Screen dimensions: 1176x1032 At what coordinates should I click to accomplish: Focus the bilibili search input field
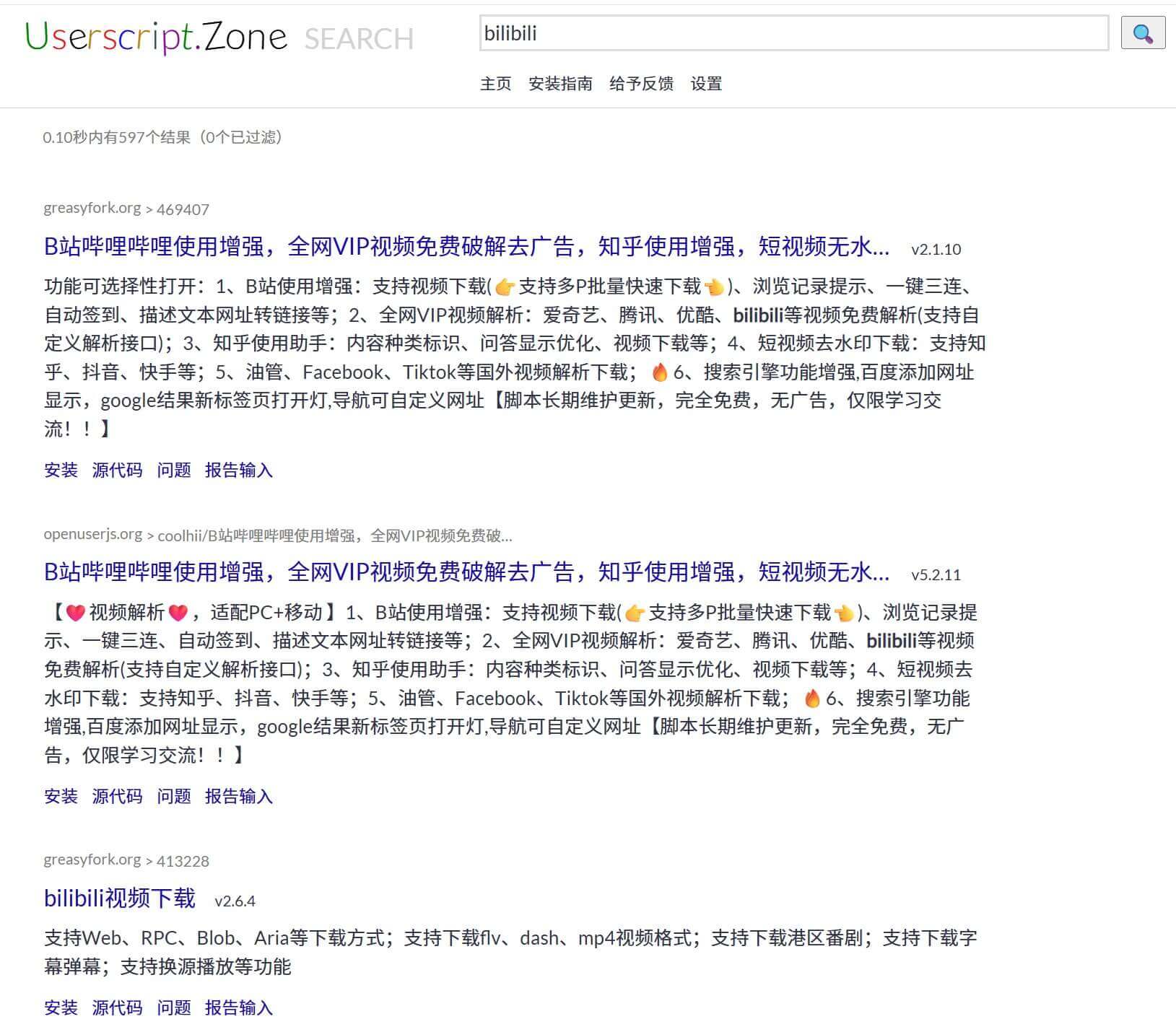793,33
